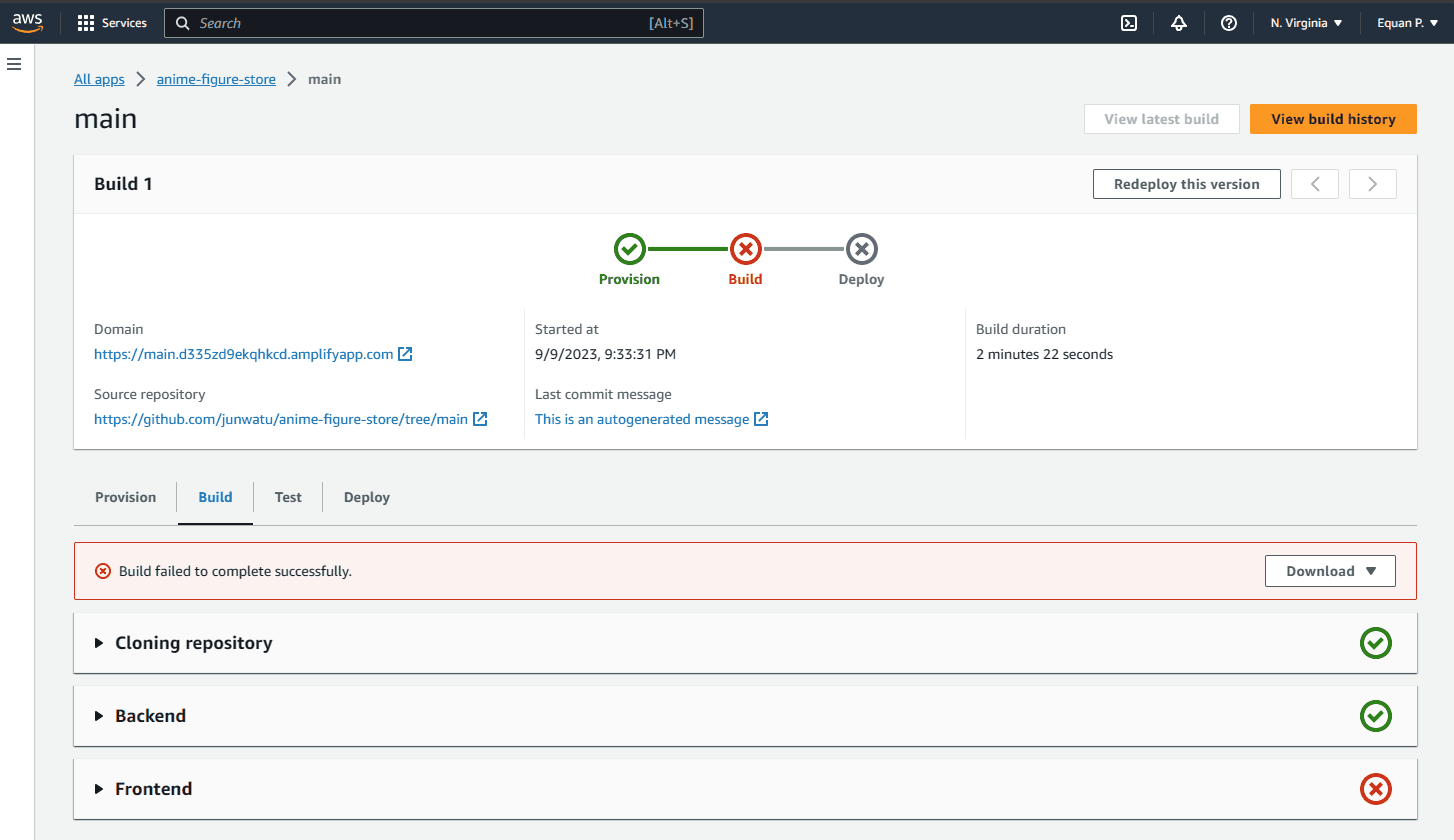The height and width of the screenshot is (840, 1454).
Task: Click the Backend success checkmark icon
Action: point(1376,716)
